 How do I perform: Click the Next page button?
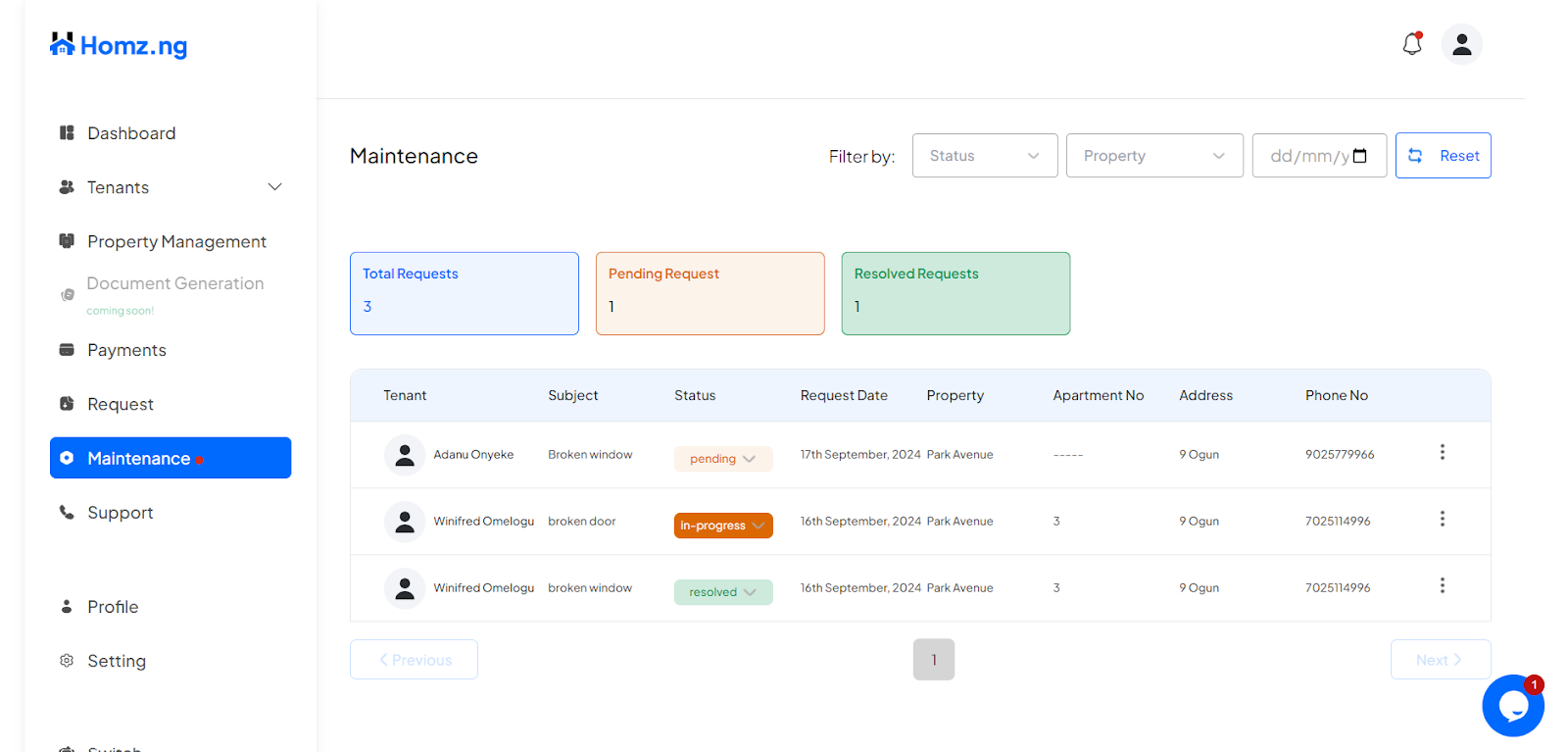click(x=1441, y=660)
